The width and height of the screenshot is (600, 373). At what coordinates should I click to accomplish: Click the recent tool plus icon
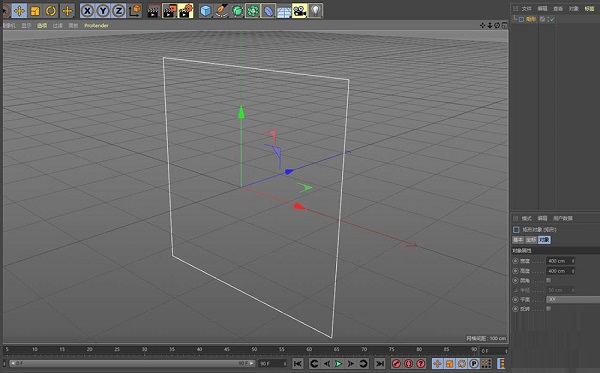[x=67, y=11]
